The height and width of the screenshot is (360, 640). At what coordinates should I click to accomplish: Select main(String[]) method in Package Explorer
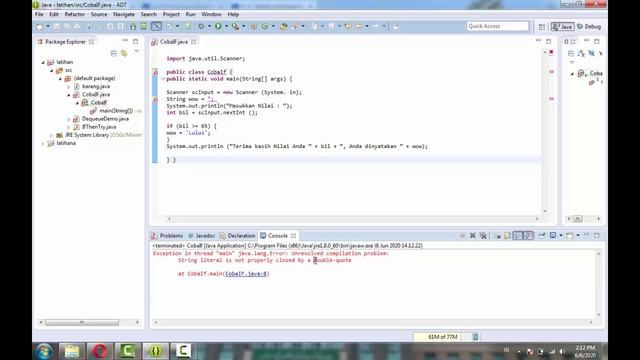[116, 111]
